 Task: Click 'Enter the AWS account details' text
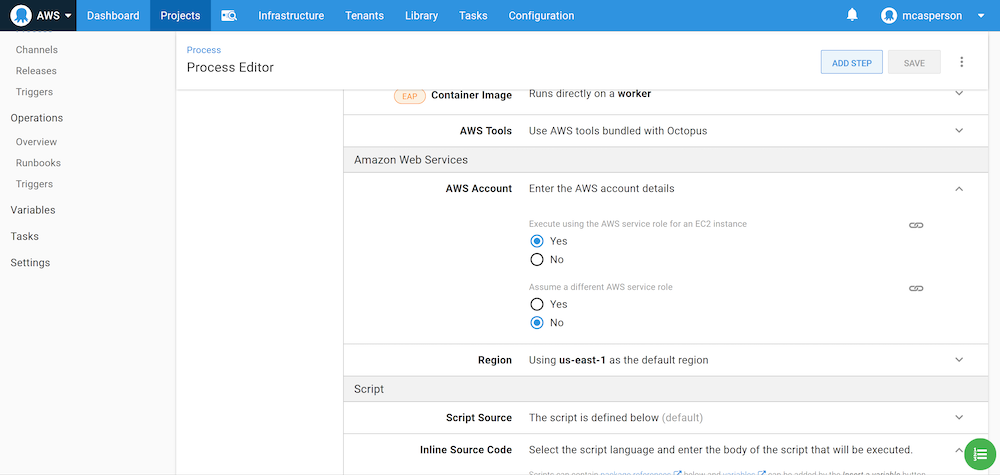tap(601, 189)
